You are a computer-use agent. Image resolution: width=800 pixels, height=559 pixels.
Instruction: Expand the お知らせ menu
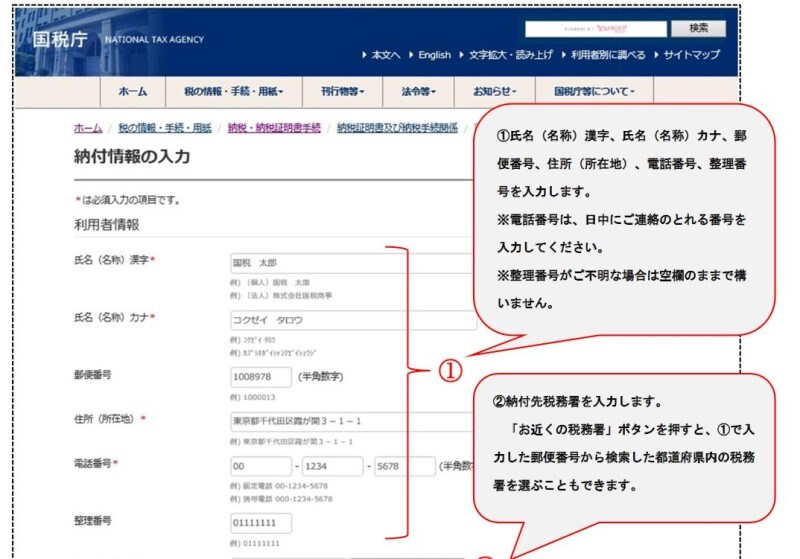pyautogui.click(x=494, y=92)
